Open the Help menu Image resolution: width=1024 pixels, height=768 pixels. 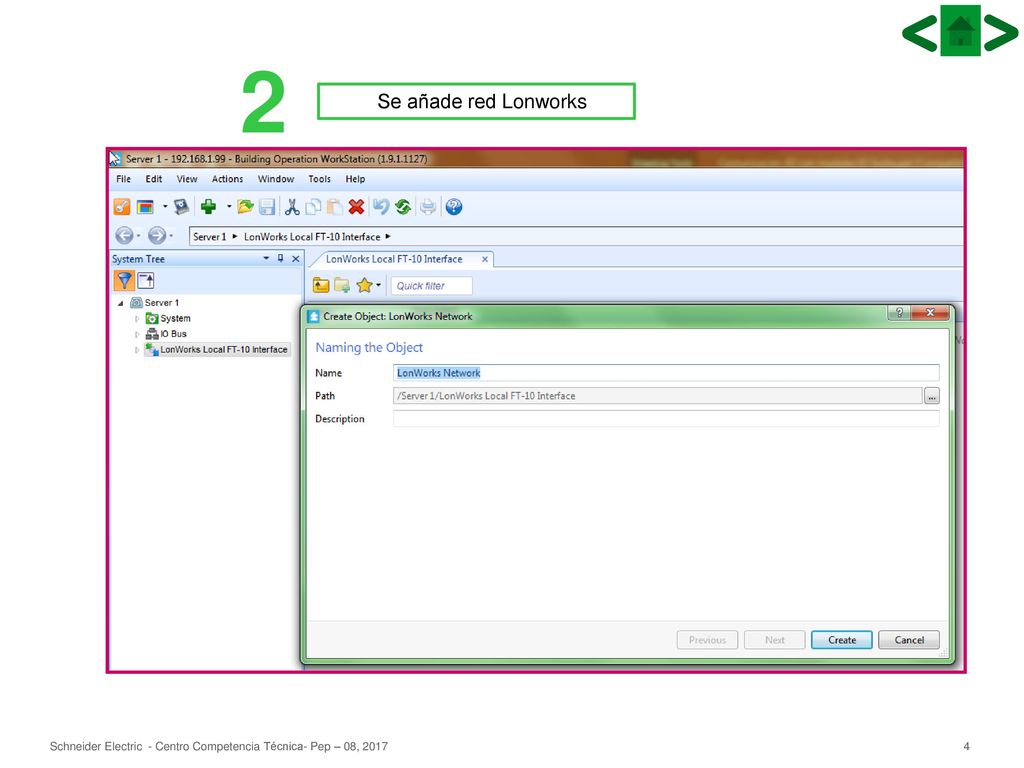(x=355, y=179)
